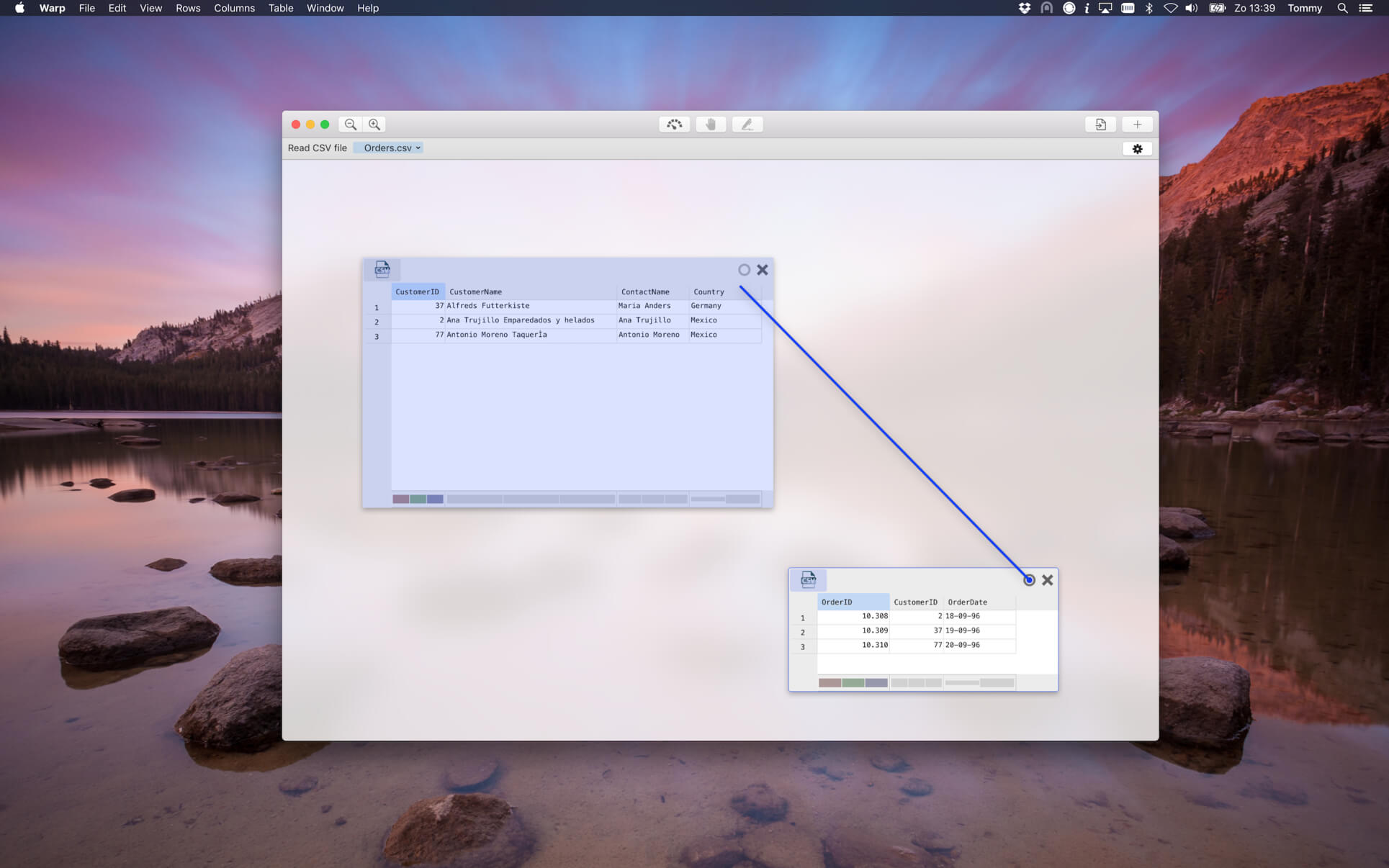Toggle the connector circle on customers tablet
Screen dimensions: 1389x868
[744, 270]
